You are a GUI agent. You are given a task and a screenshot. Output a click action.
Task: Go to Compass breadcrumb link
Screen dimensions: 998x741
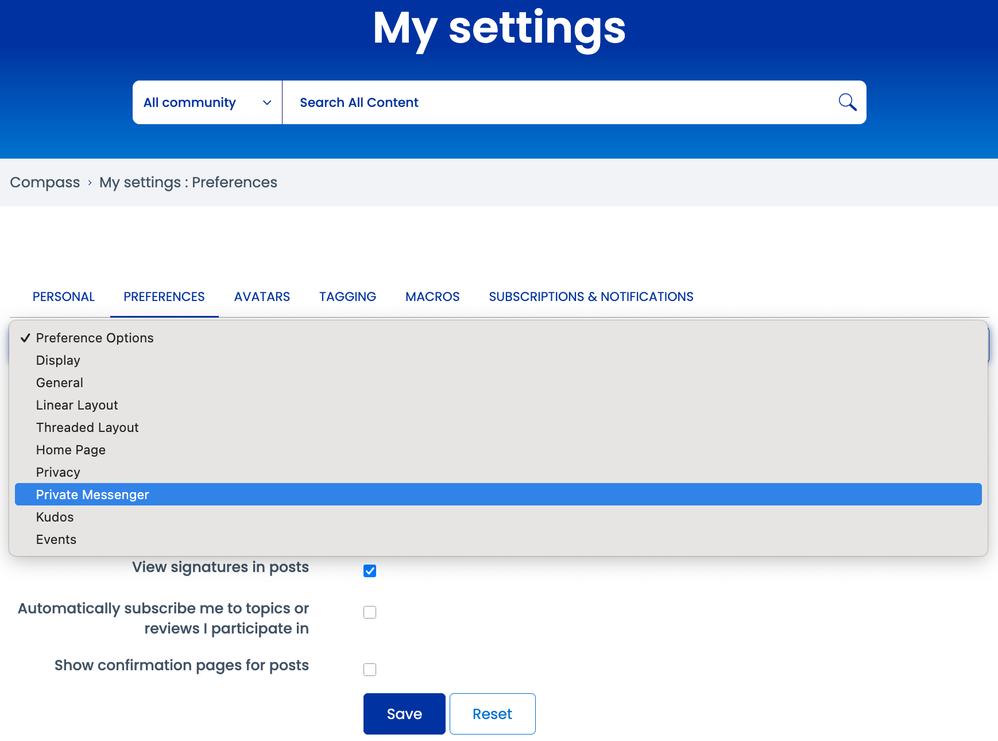tap(45, 182)
